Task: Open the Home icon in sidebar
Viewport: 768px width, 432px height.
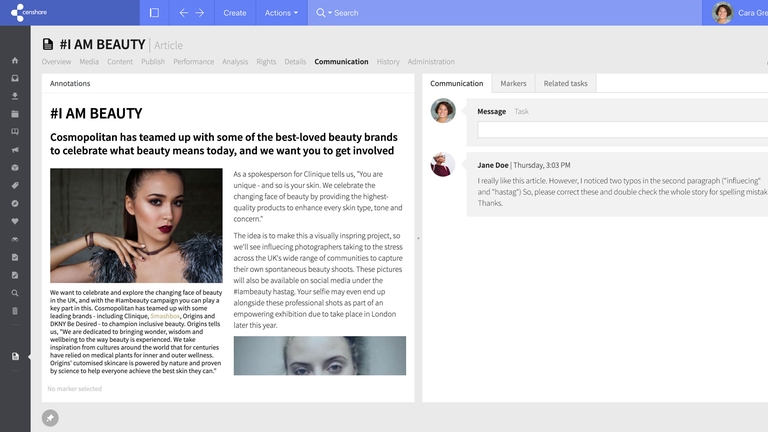Action: pos(15,60)
